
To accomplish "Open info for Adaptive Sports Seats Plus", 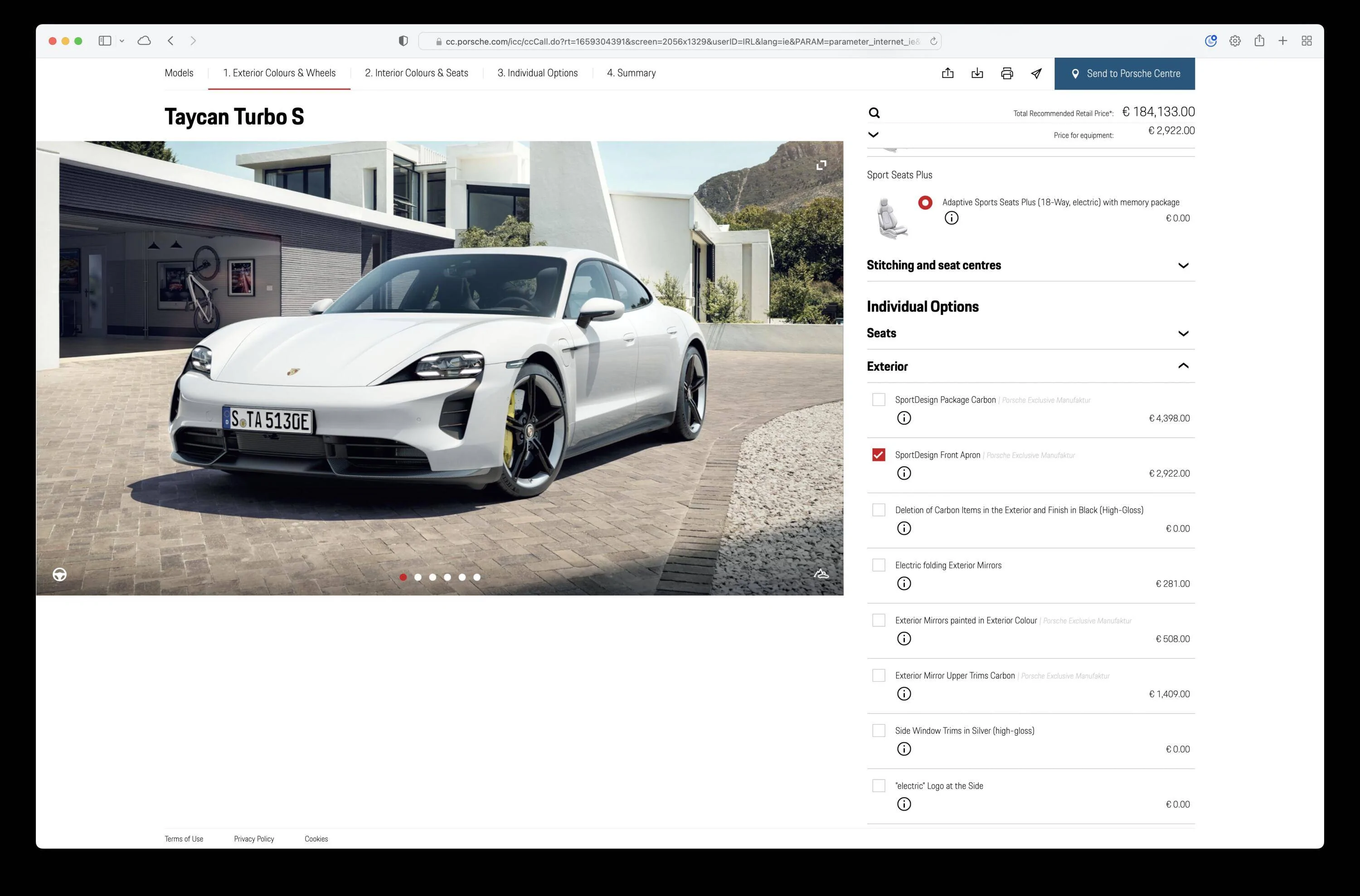I will pyautogui.click(x=951, y=218).
